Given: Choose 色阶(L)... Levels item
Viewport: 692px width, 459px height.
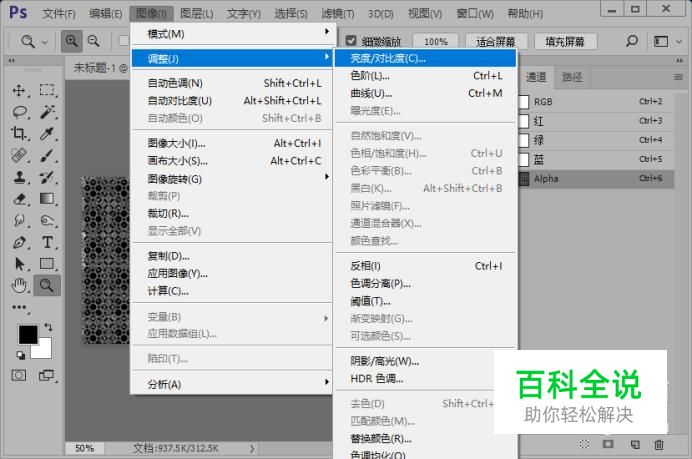Looking at the screenshot, I should pos(425,76).
